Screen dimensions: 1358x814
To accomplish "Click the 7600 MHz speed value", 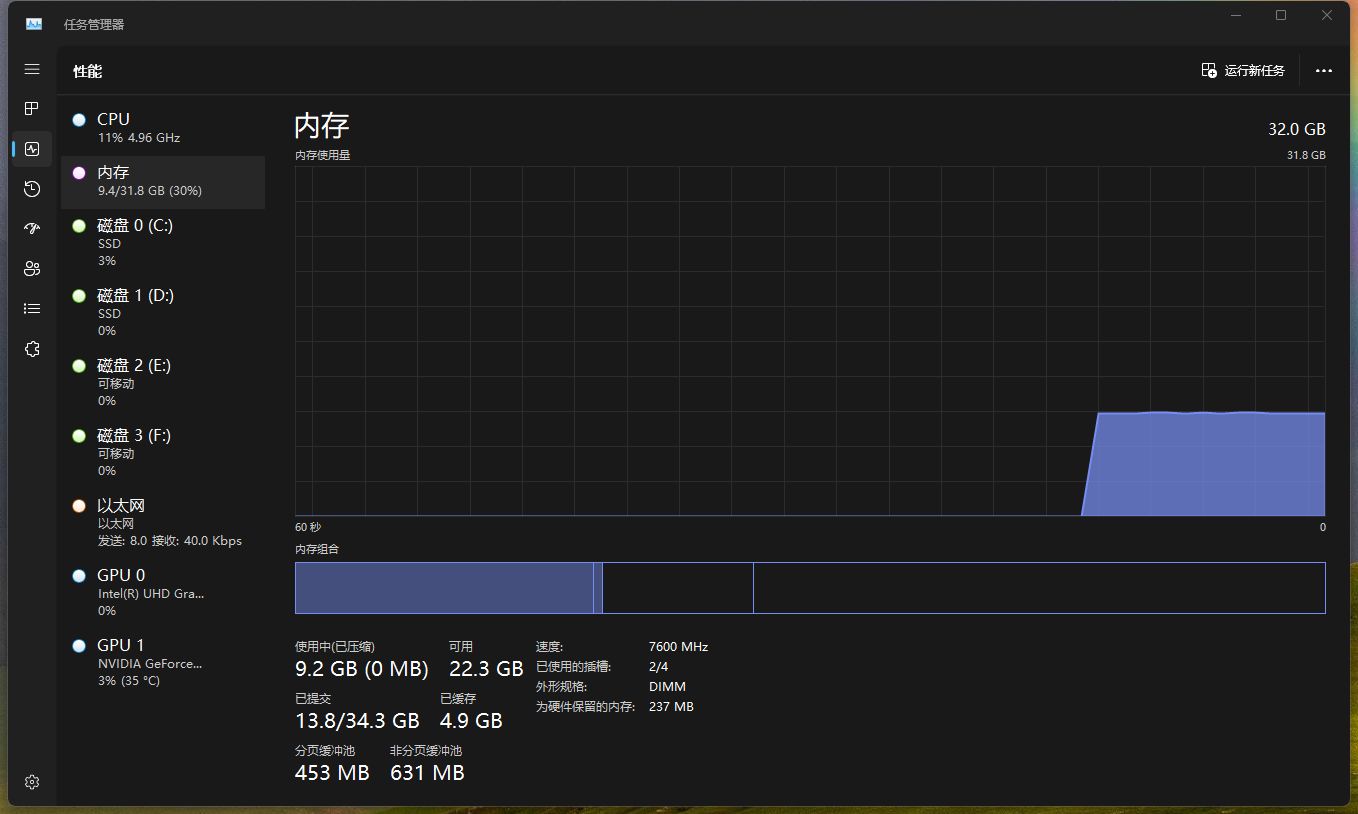I will pyautogui.click(x=678, y=647).
